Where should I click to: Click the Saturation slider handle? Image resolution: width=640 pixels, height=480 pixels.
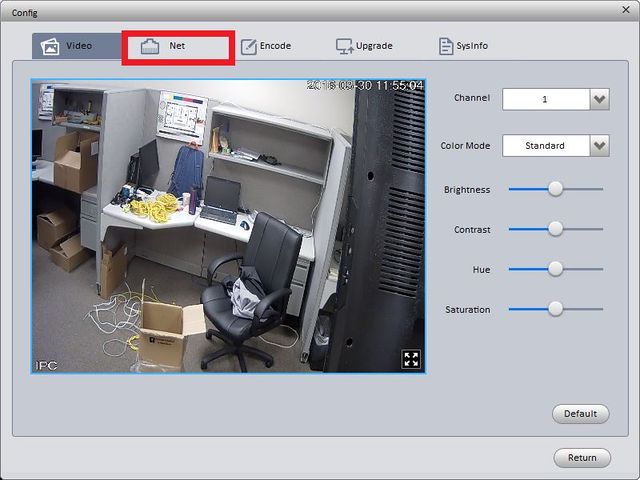(555, 309)
